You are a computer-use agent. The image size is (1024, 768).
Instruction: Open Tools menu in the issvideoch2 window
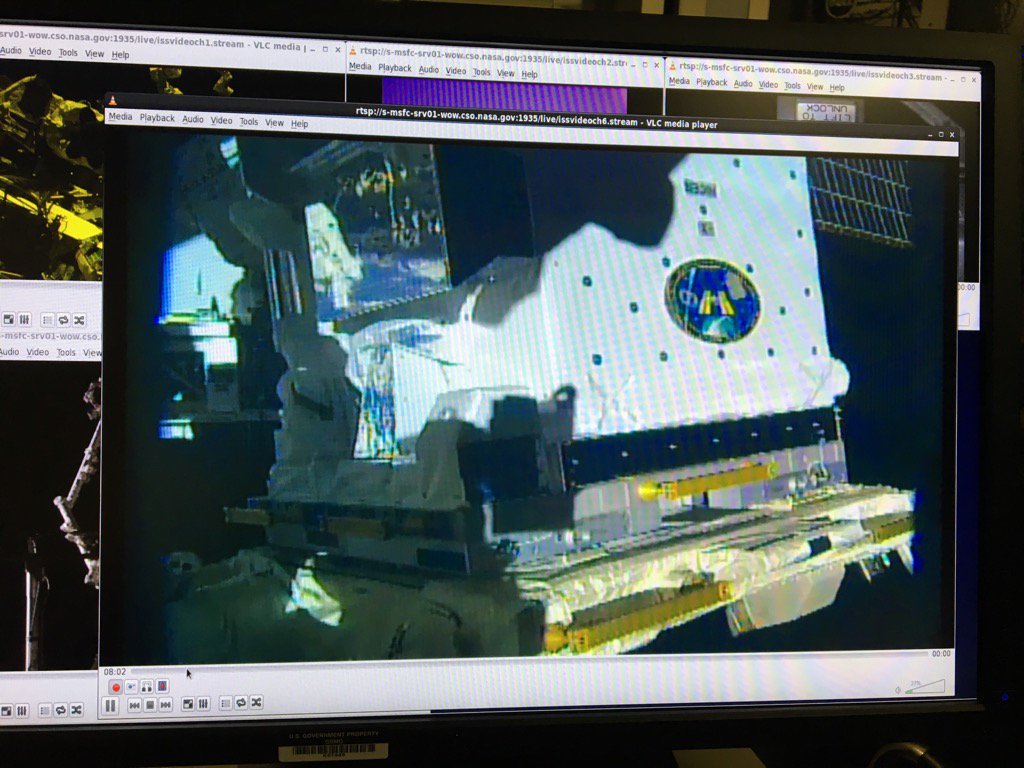[482, 72]
